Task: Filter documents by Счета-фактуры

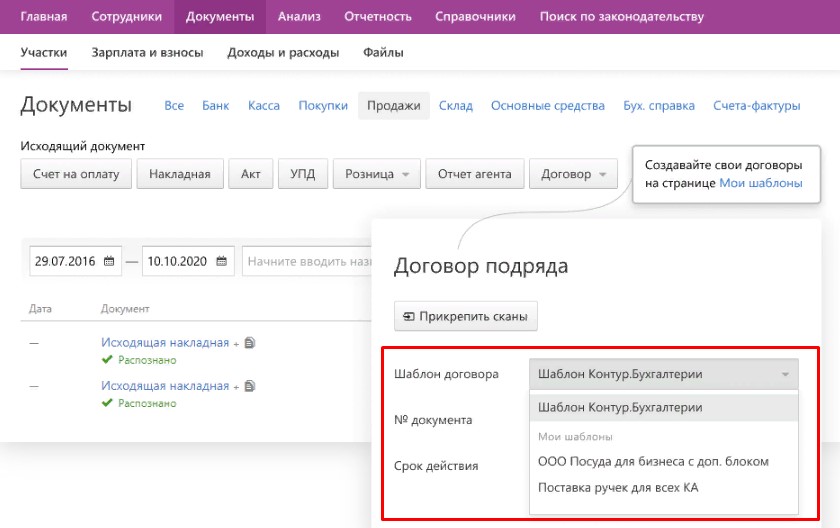Action: (756, 105)
